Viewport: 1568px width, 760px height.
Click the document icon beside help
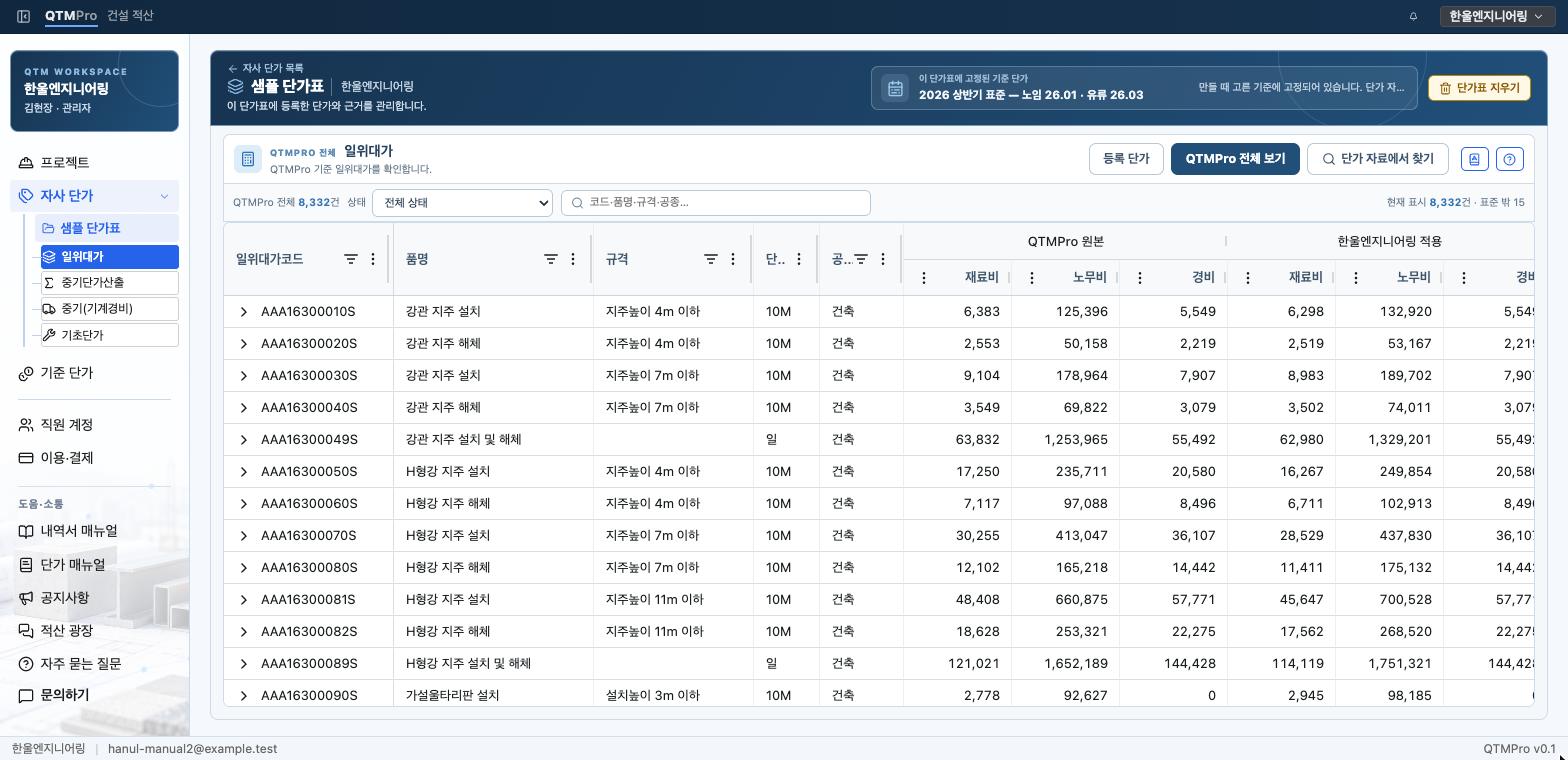(1474, 159)
